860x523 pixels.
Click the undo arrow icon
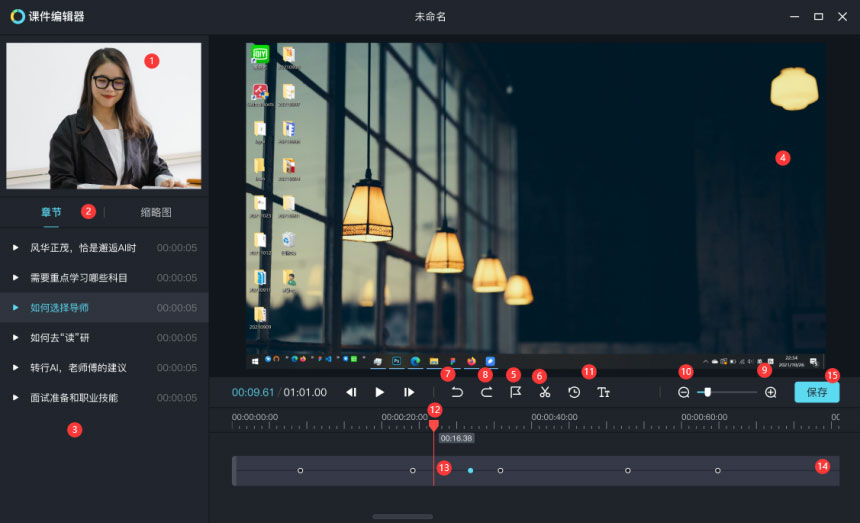457,393
